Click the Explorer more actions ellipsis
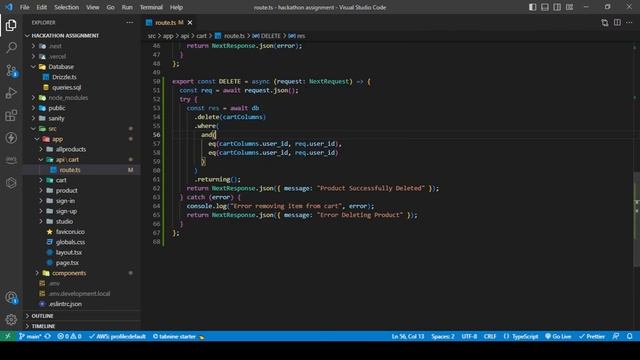Screen dimensions: 640x360 click(129, 22)
